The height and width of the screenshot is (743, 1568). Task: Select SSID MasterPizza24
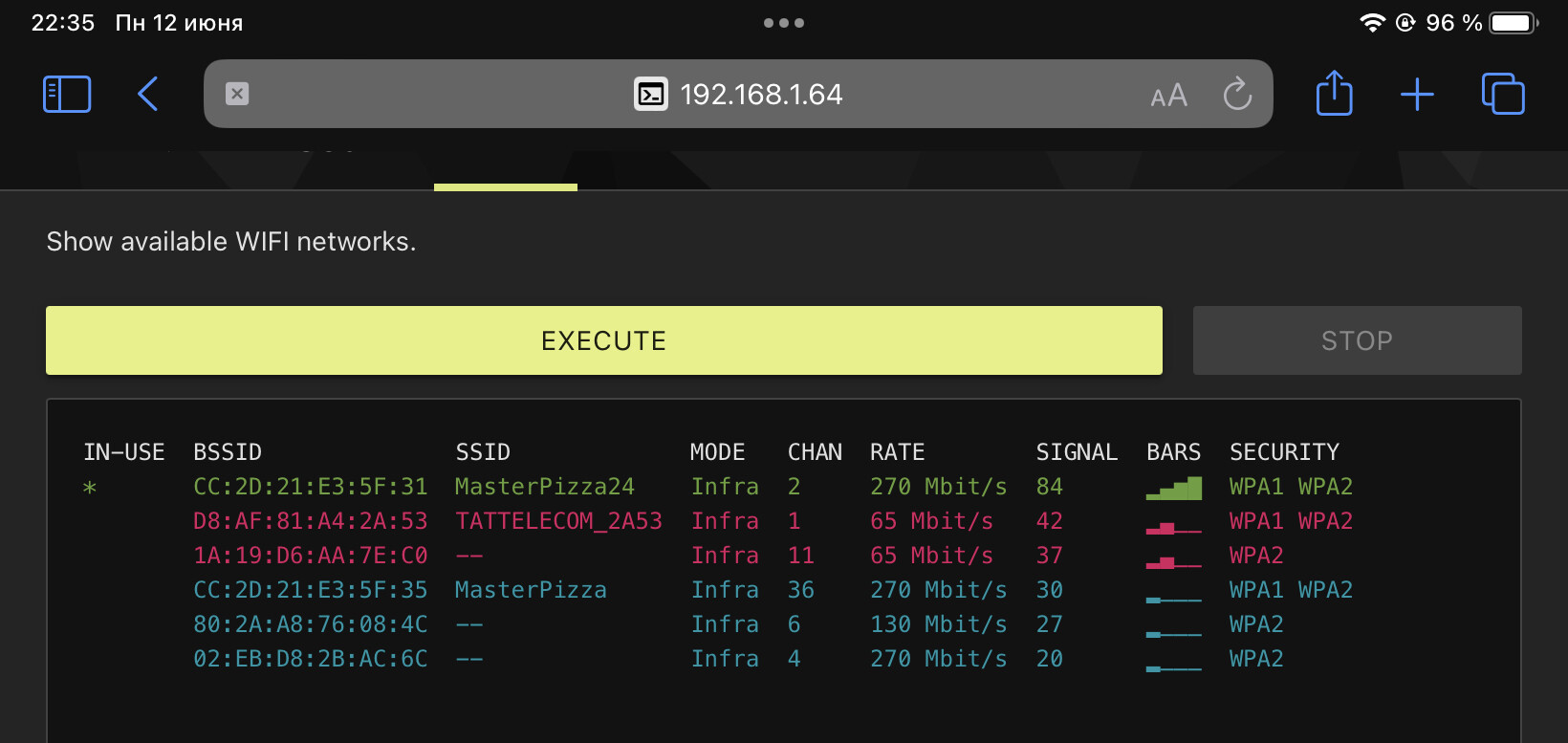[545, 487]
